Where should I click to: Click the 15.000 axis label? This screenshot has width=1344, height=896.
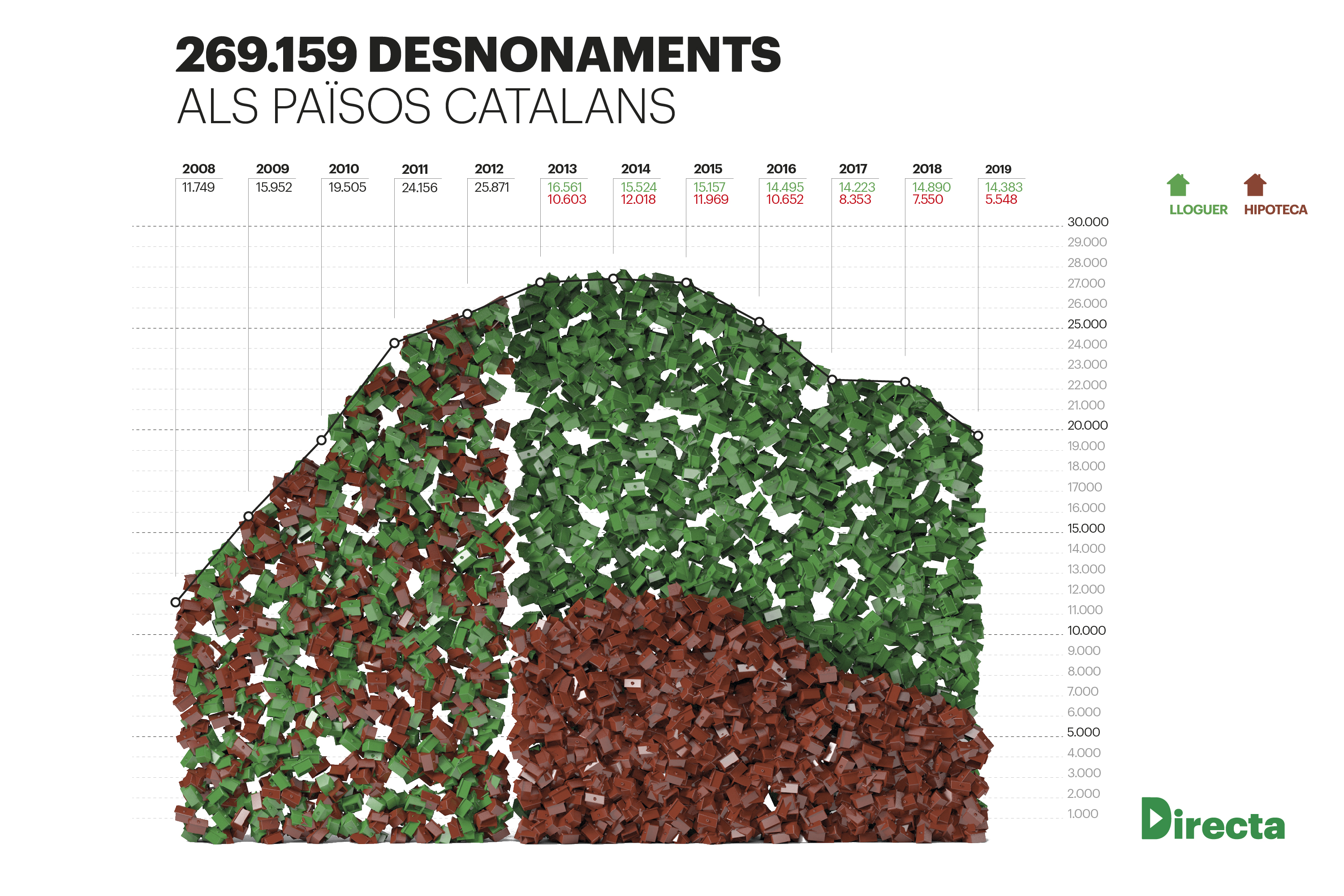coord(1086,528)
